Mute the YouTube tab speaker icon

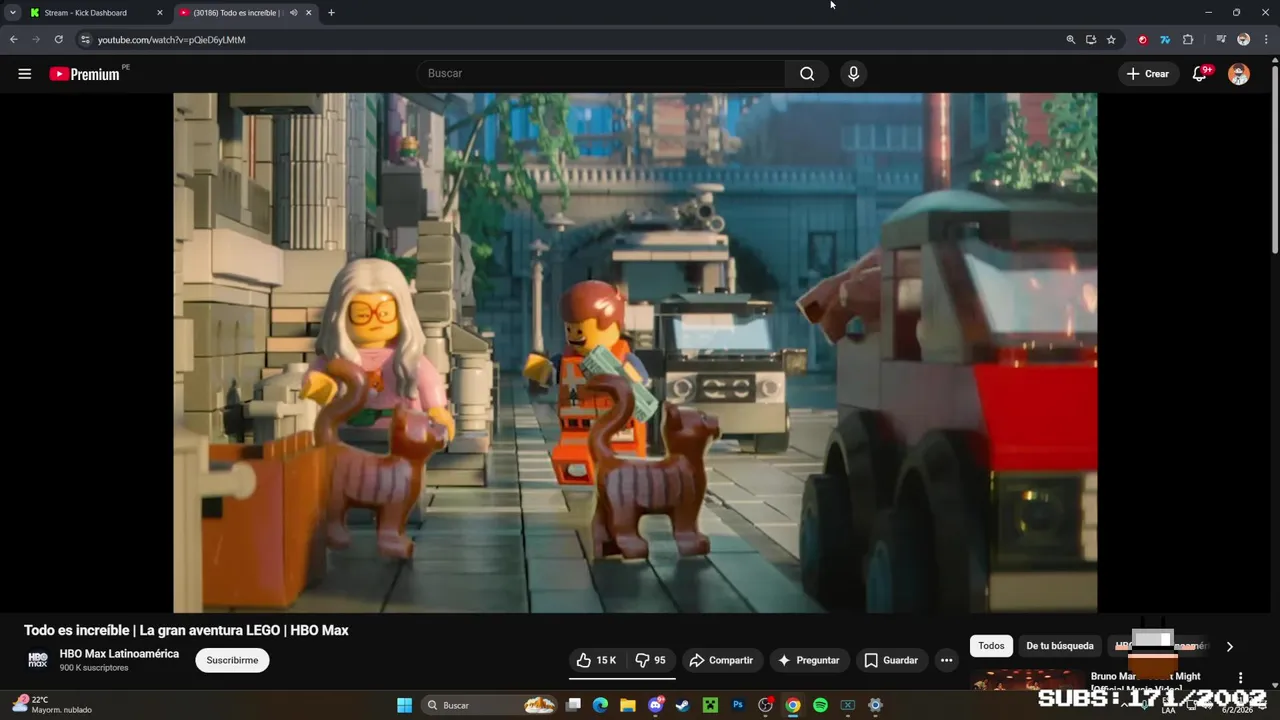tap(293, 13)
